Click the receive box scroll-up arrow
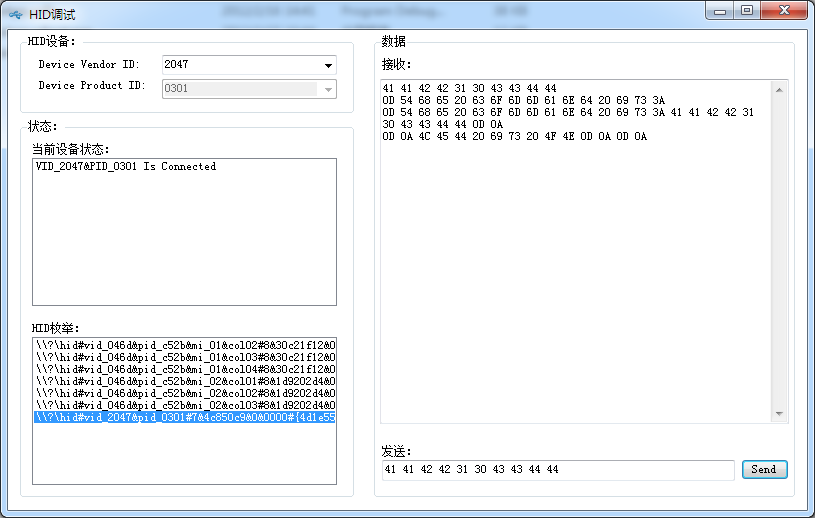The height and width of the screenshot is (518, 815). (780, 88)
